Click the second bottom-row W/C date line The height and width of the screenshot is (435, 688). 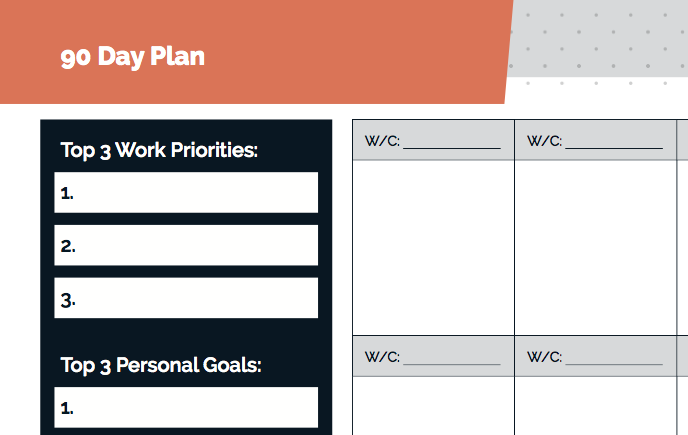click(x=614, y=363)
